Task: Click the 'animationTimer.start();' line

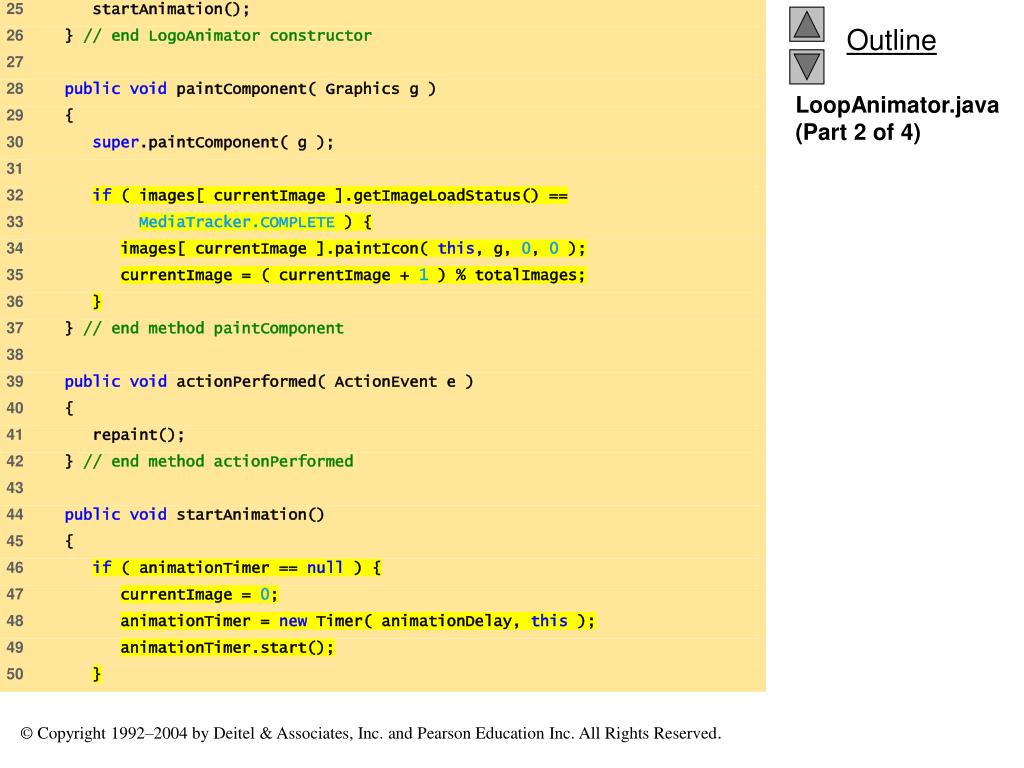Action: click(227, 648)
